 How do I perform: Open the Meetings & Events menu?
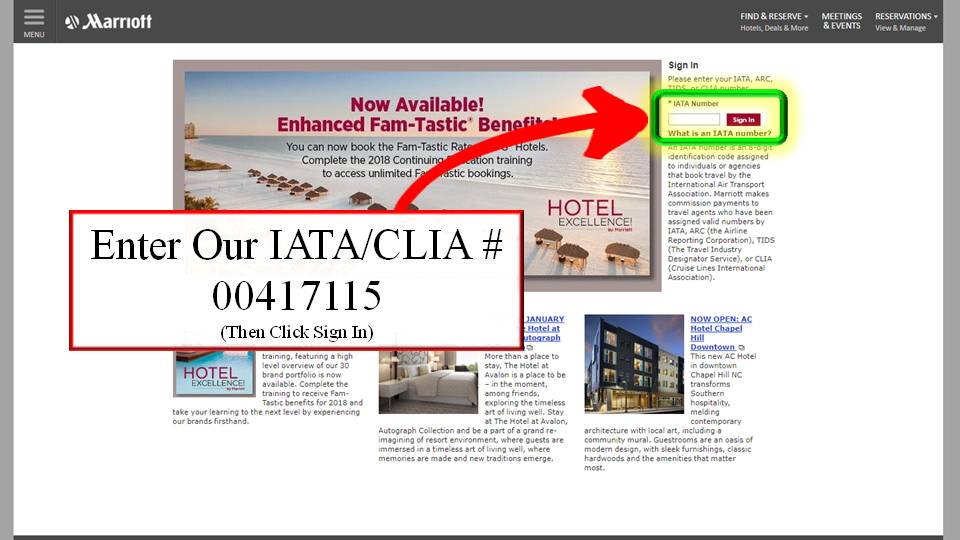(841, 21)
